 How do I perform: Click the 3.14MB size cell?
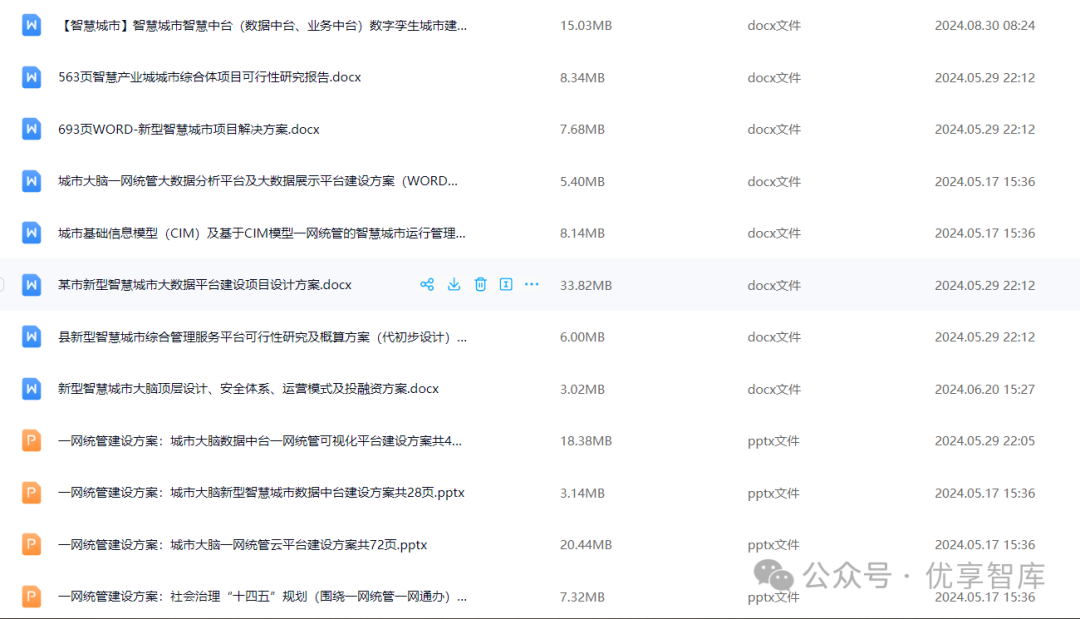coord(583,493)
